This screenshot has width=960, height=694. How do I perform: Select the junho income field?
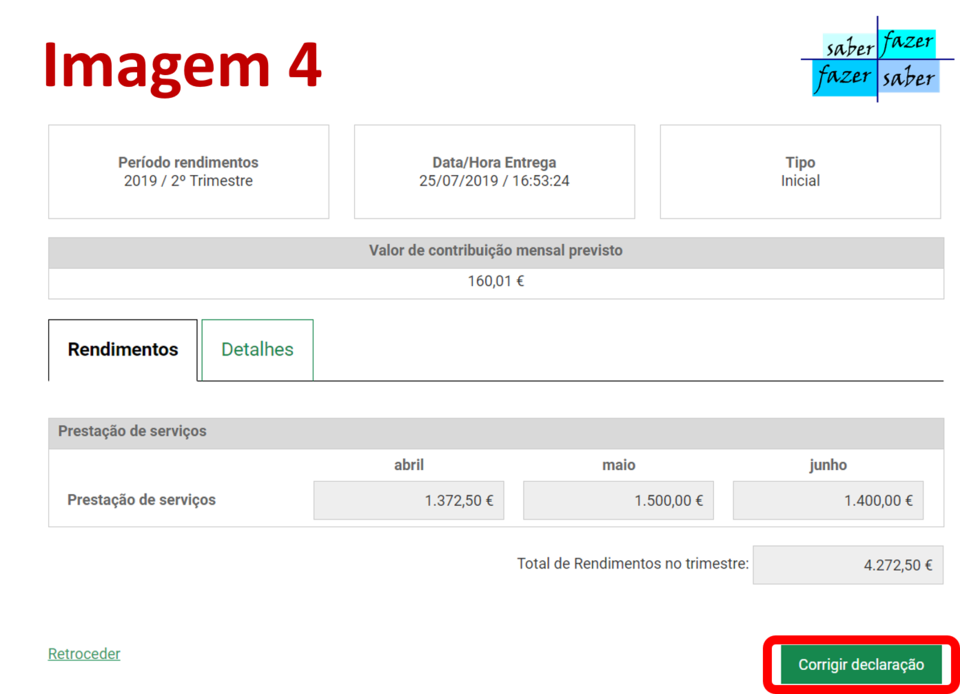[x=828, y=501]
